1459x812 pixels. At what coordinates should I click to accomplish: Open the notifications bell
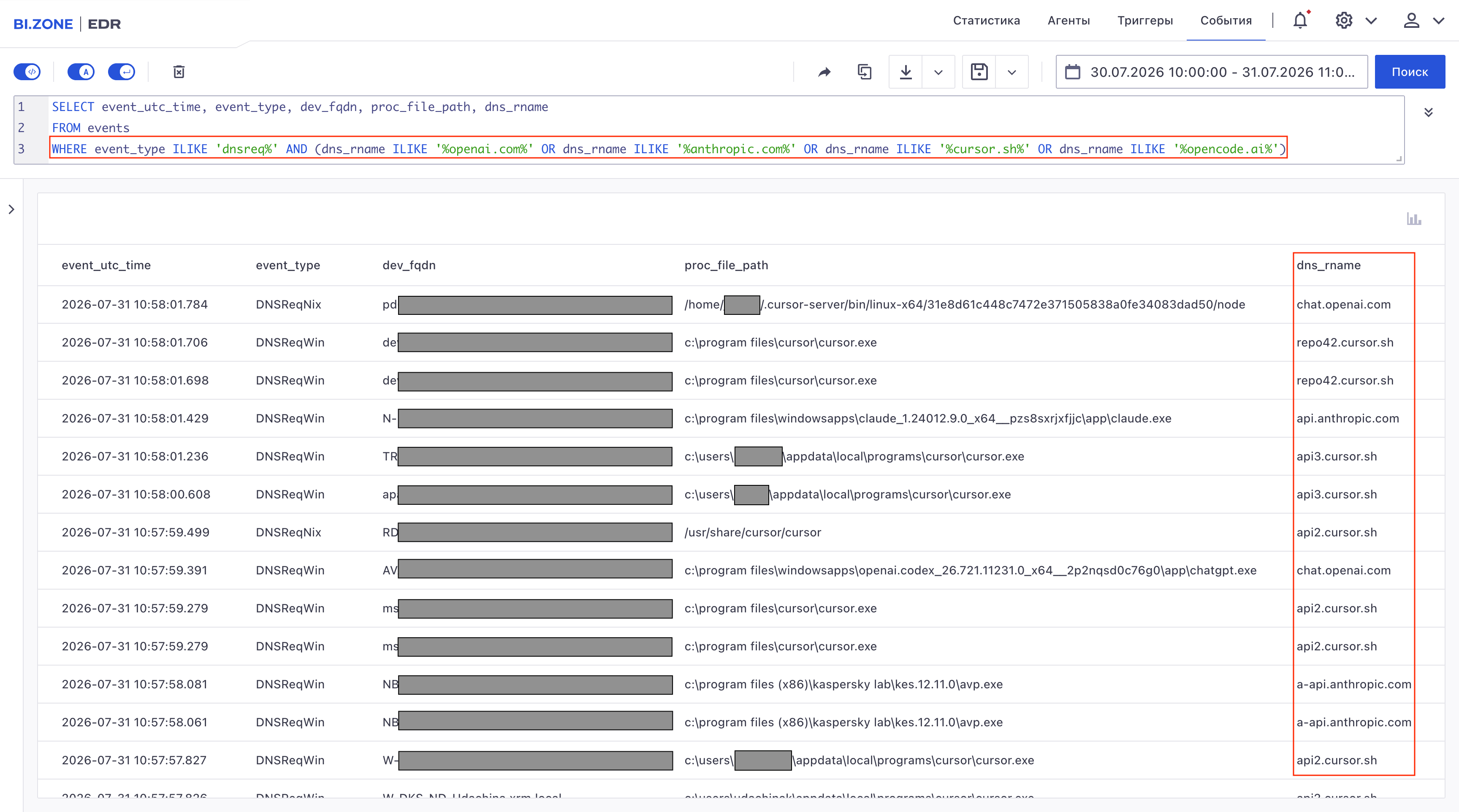point(1300,20)
